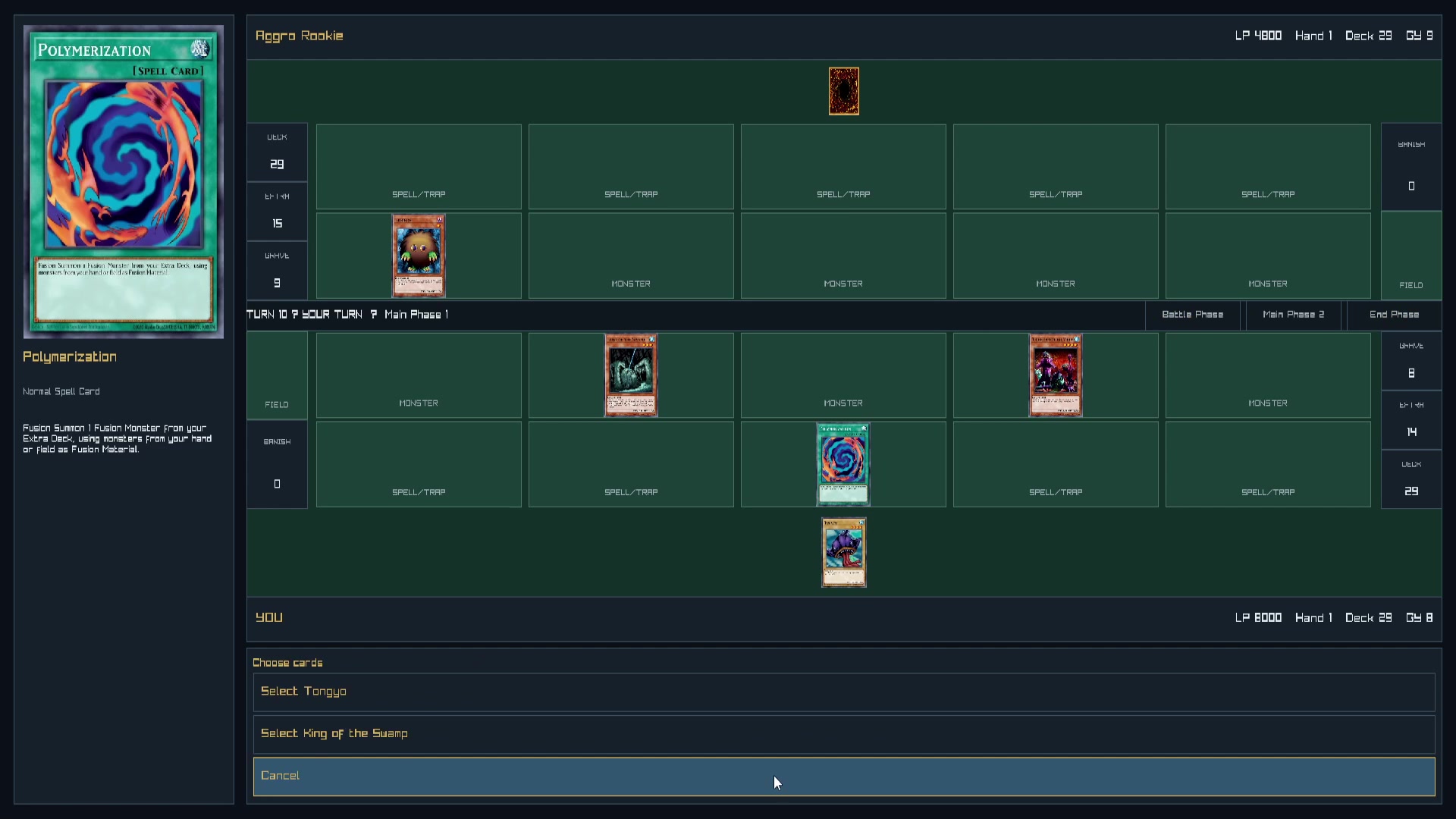View opponent's banish pile
Image resolution: width=1456 pixels, height=819 pixels.
point(1411,167)
